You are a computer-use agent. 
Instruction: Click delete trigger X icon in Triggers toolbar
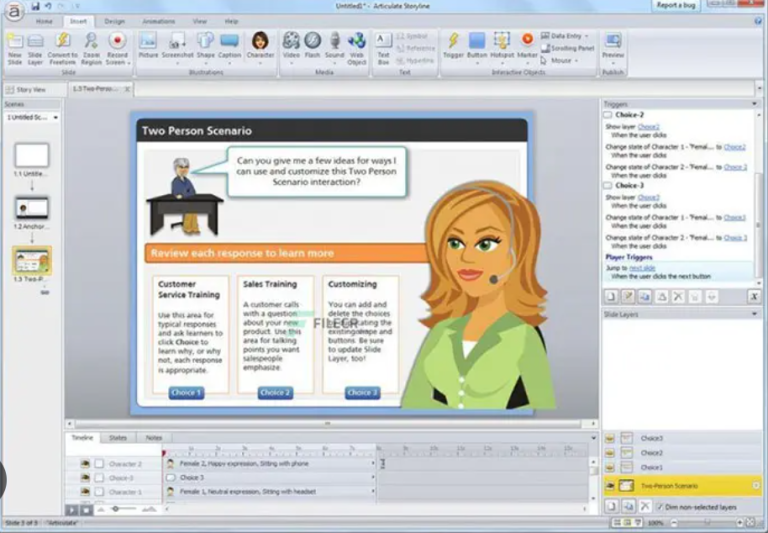tap(678, 296)
